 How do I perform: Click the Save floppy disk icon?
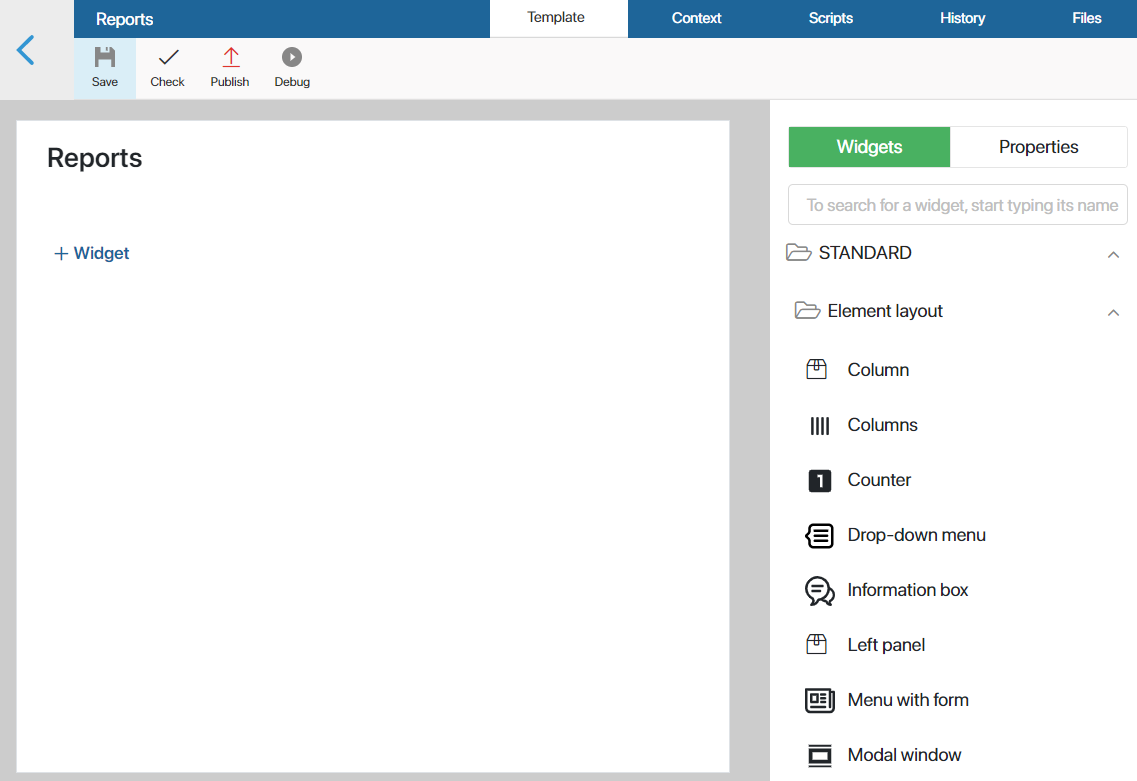click(x=105, y=57)
